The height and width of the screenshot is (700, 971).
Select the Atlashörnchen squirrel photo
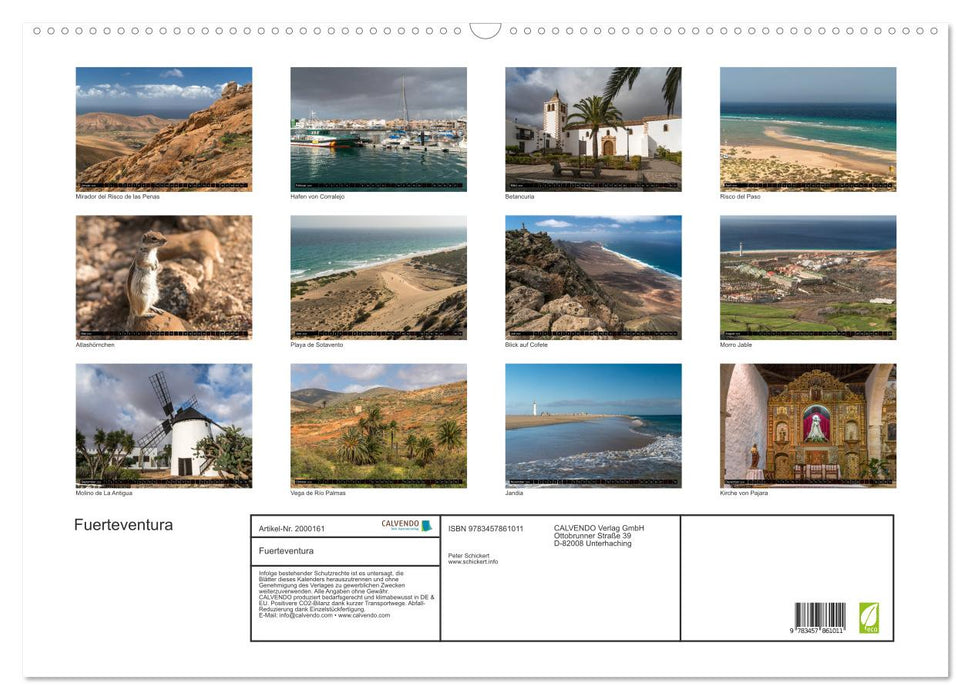tap(163, 277)
